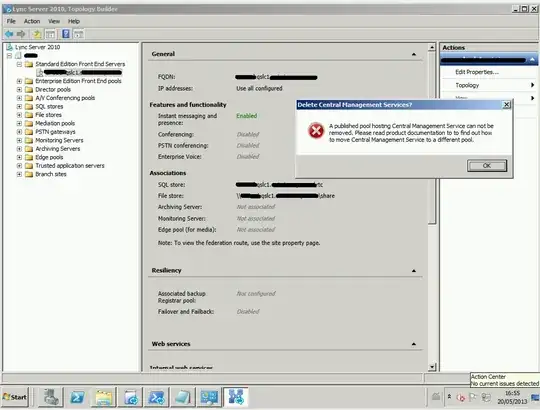Click Edit Properties in Actions pane
The image size is (540, 410).
(x=477, y=72)
